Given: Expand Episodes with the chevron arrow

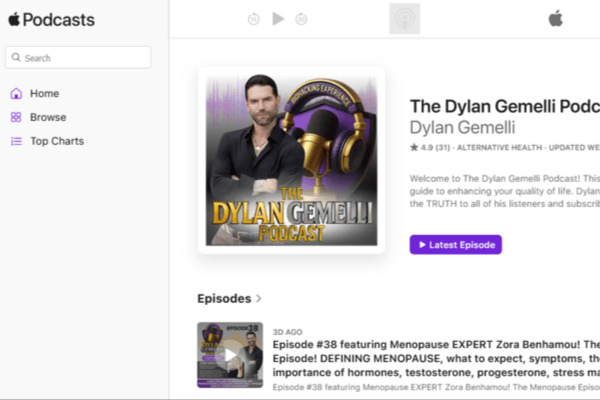Looking at the screenshot, I should 259,299.
